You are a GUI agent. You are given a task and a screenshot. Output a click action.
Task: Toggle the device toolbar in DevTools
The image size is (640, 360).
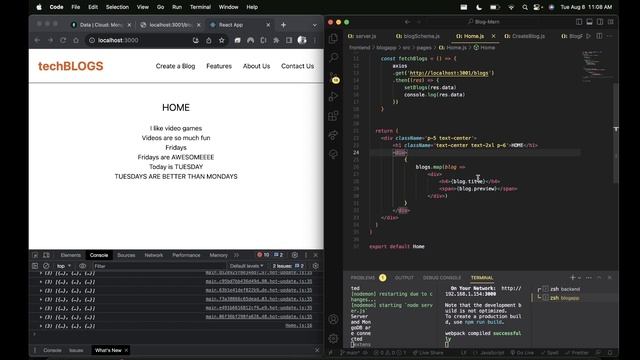click(x=47, y=255)
